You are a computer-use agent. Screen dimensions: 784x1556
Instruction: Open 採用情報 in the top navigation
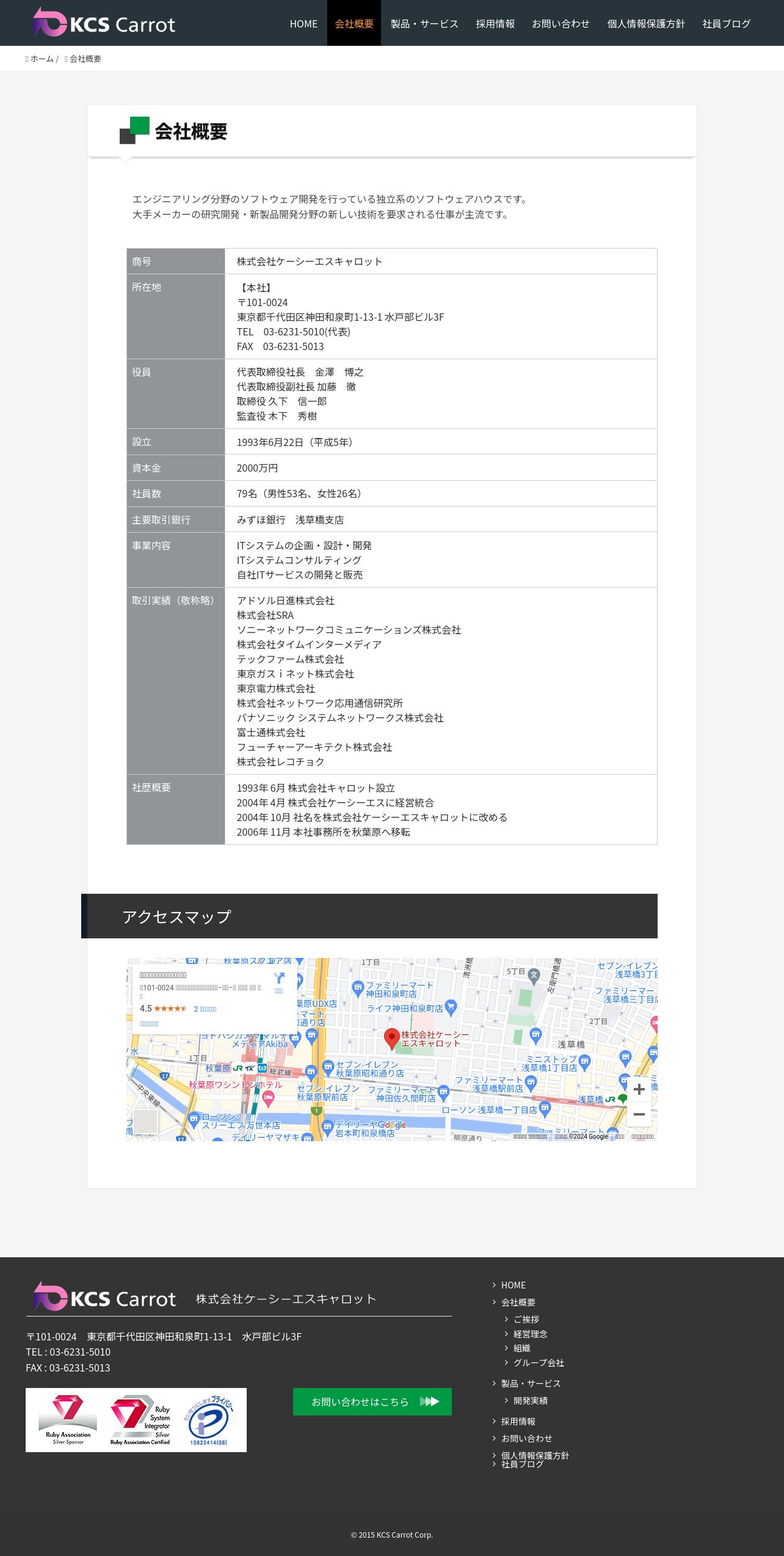[x=495, y=24]
